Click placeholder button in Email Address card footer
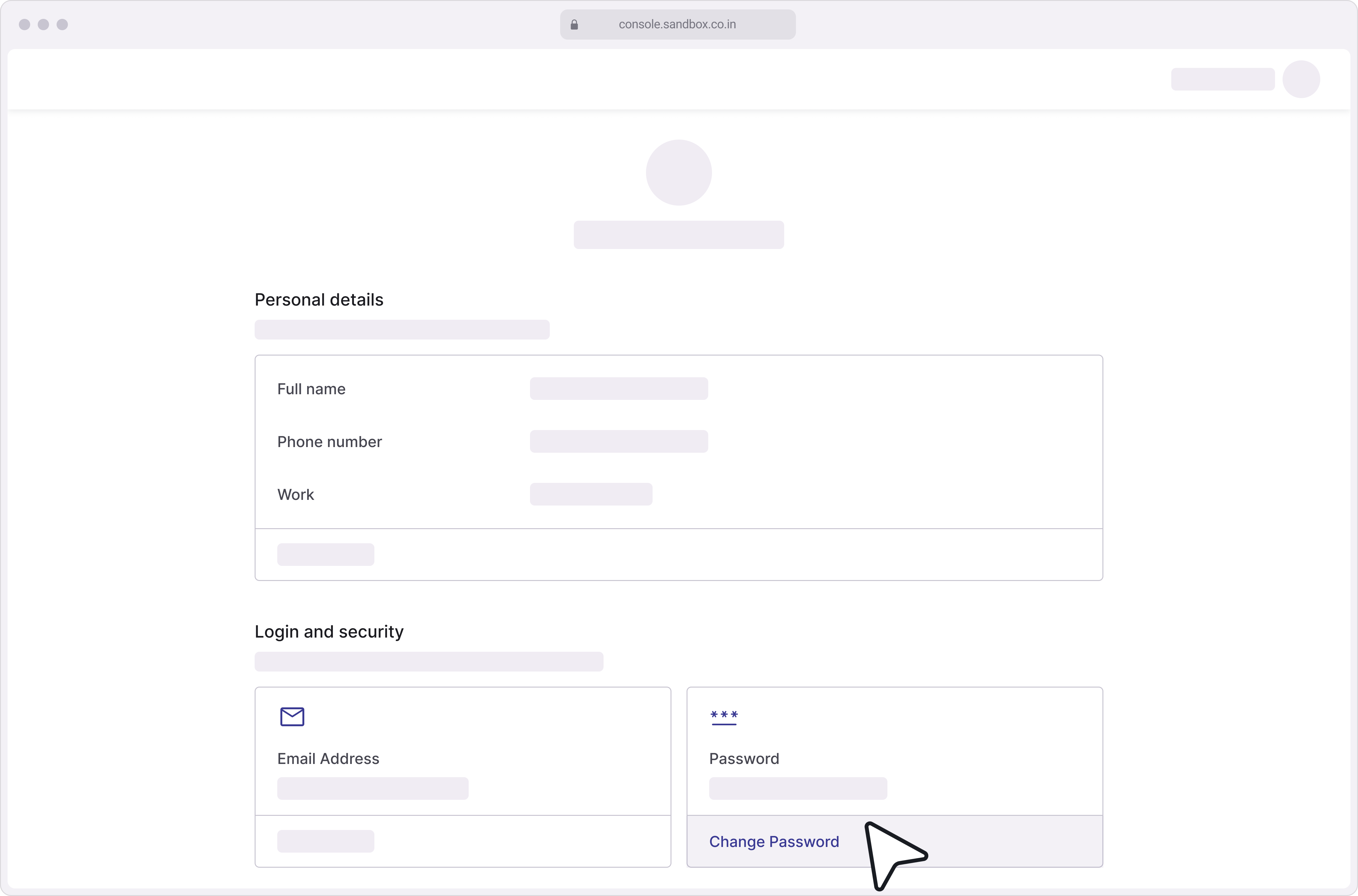The width and height of the screenshot is (1358, 896). 326,841
